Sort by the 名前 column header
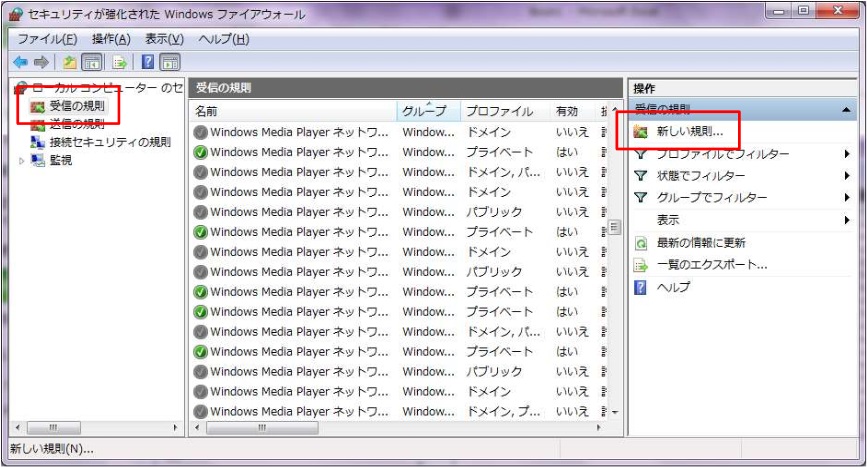867x467 pixels. [294, 111]
